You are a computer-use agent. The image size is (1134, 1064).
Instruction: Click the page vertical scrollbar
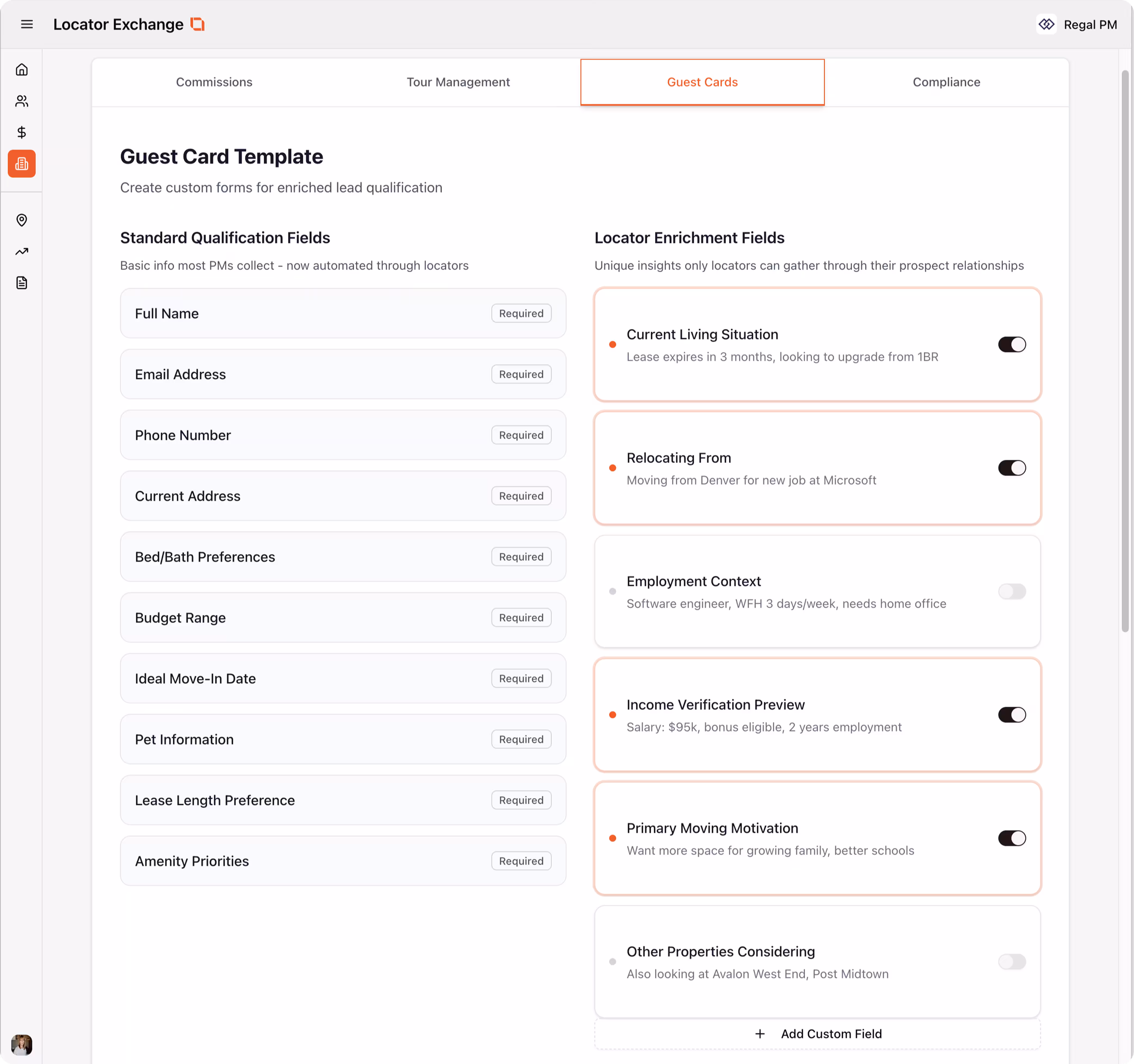click(x=1125, y=351)
